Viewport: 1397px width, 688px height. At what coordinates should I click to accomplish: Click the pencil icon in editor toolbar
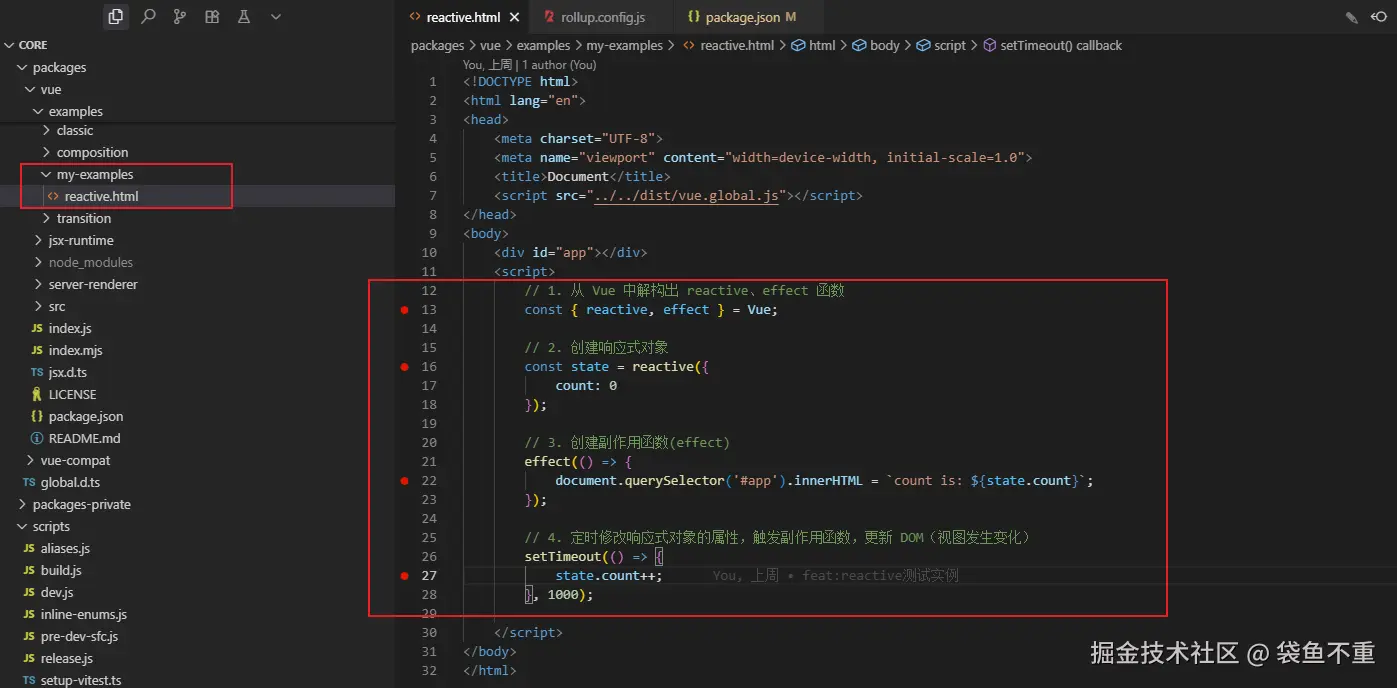click(x=1351, y=18)
